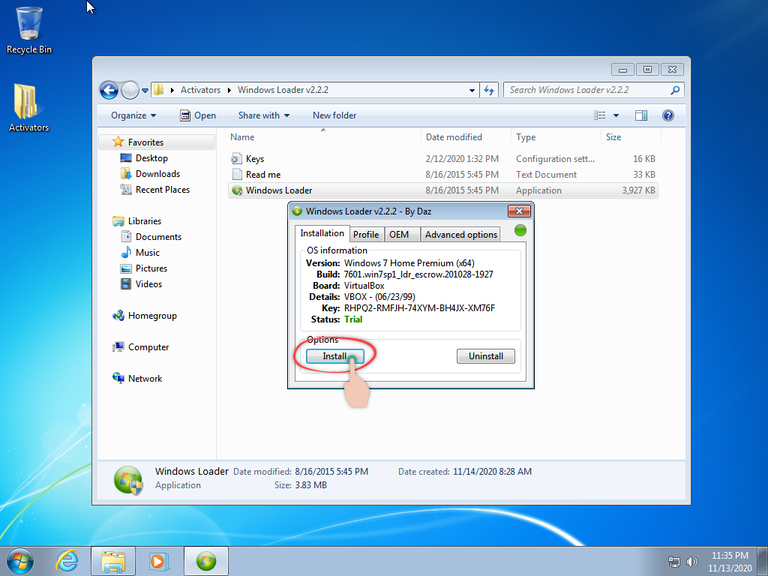This screenshot has width=768, height=576.
Task: Open Windows Media Player from taskbar
Action: (159, 561)
